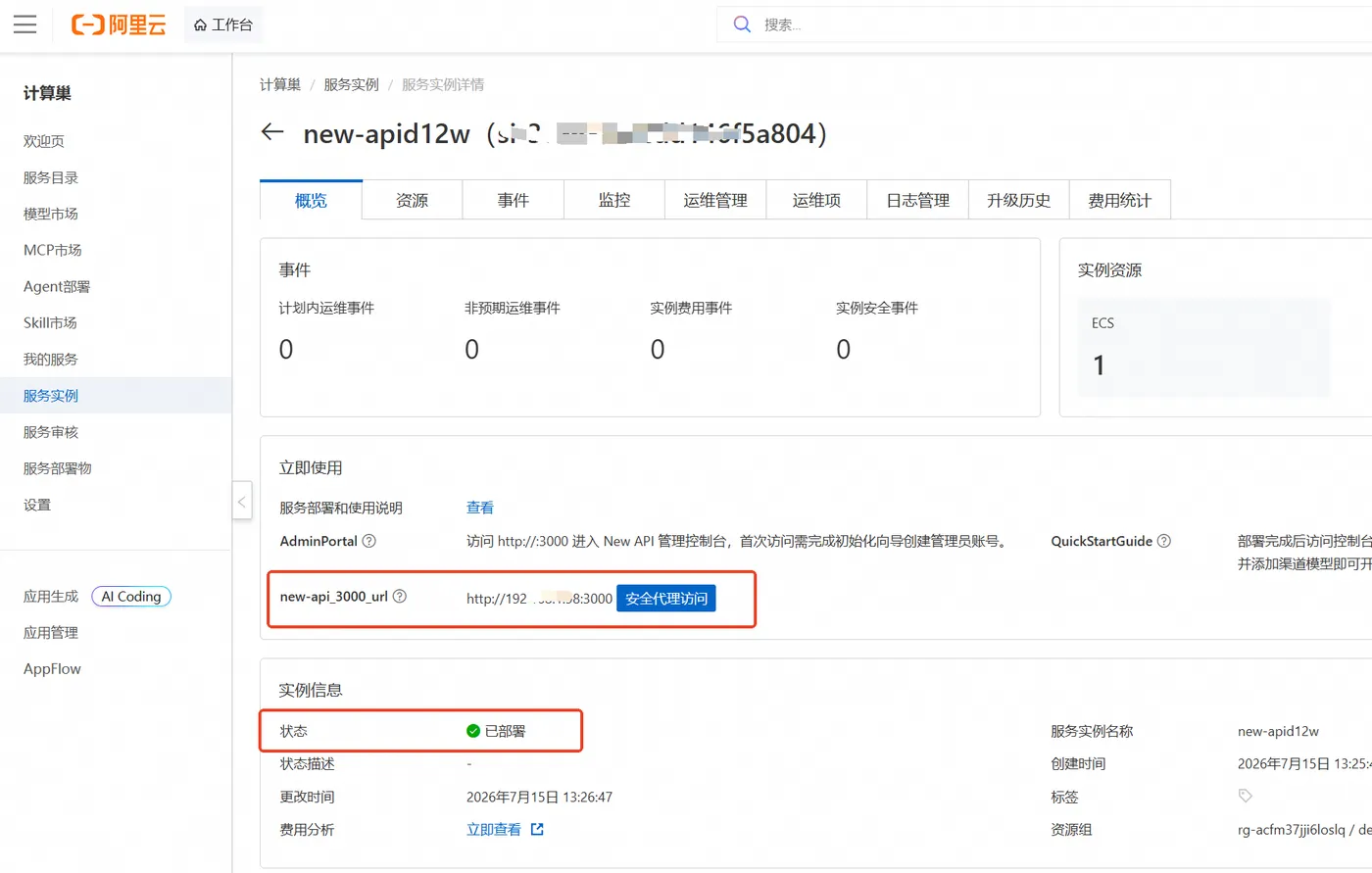Screen dimensions: 1372x873
Task: Click the AI Coding badge
Action: (x=131, y=596)
